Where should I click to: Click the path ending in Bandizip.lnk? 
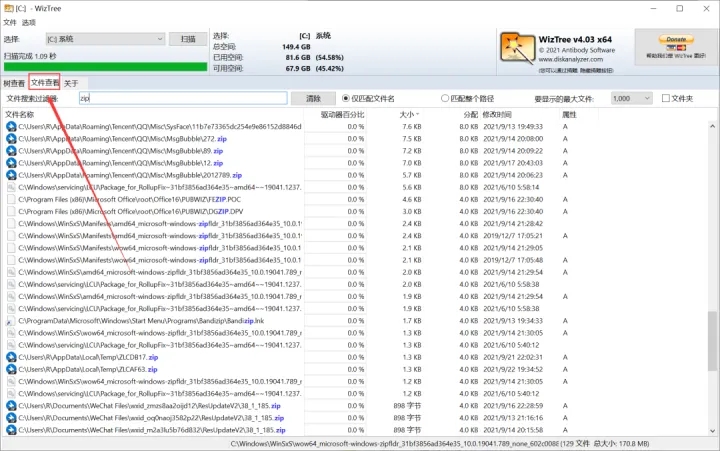tap(141, 321)
